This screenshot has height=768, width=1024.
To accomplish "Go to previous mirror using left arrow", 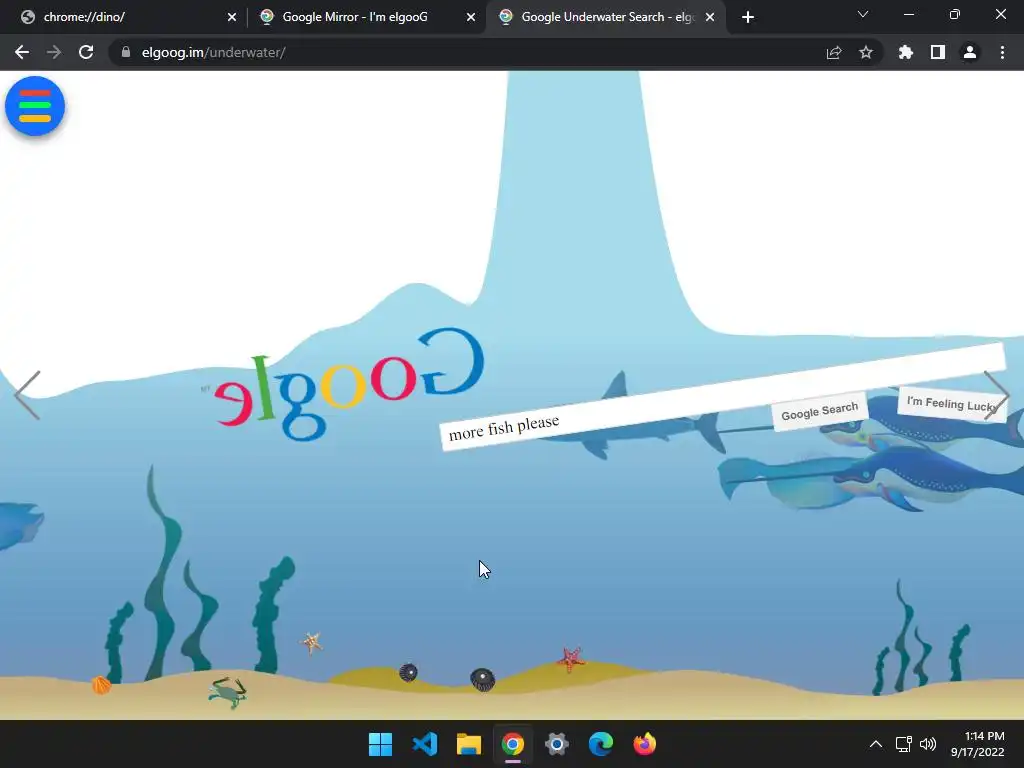I will (x=27, y=395).
